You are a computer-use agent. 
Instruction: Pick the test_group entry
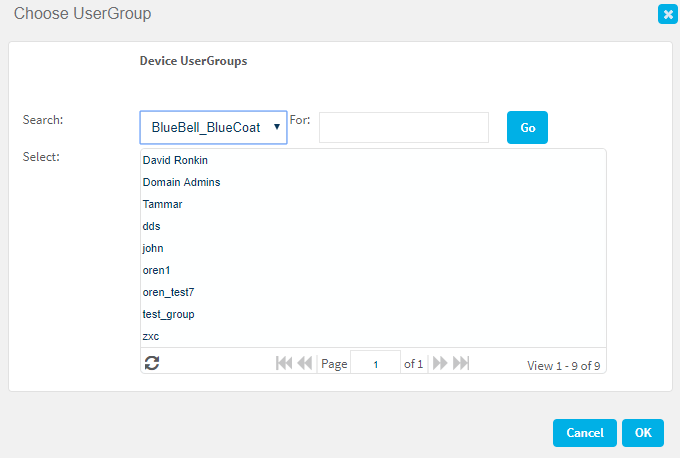point(168,314)
